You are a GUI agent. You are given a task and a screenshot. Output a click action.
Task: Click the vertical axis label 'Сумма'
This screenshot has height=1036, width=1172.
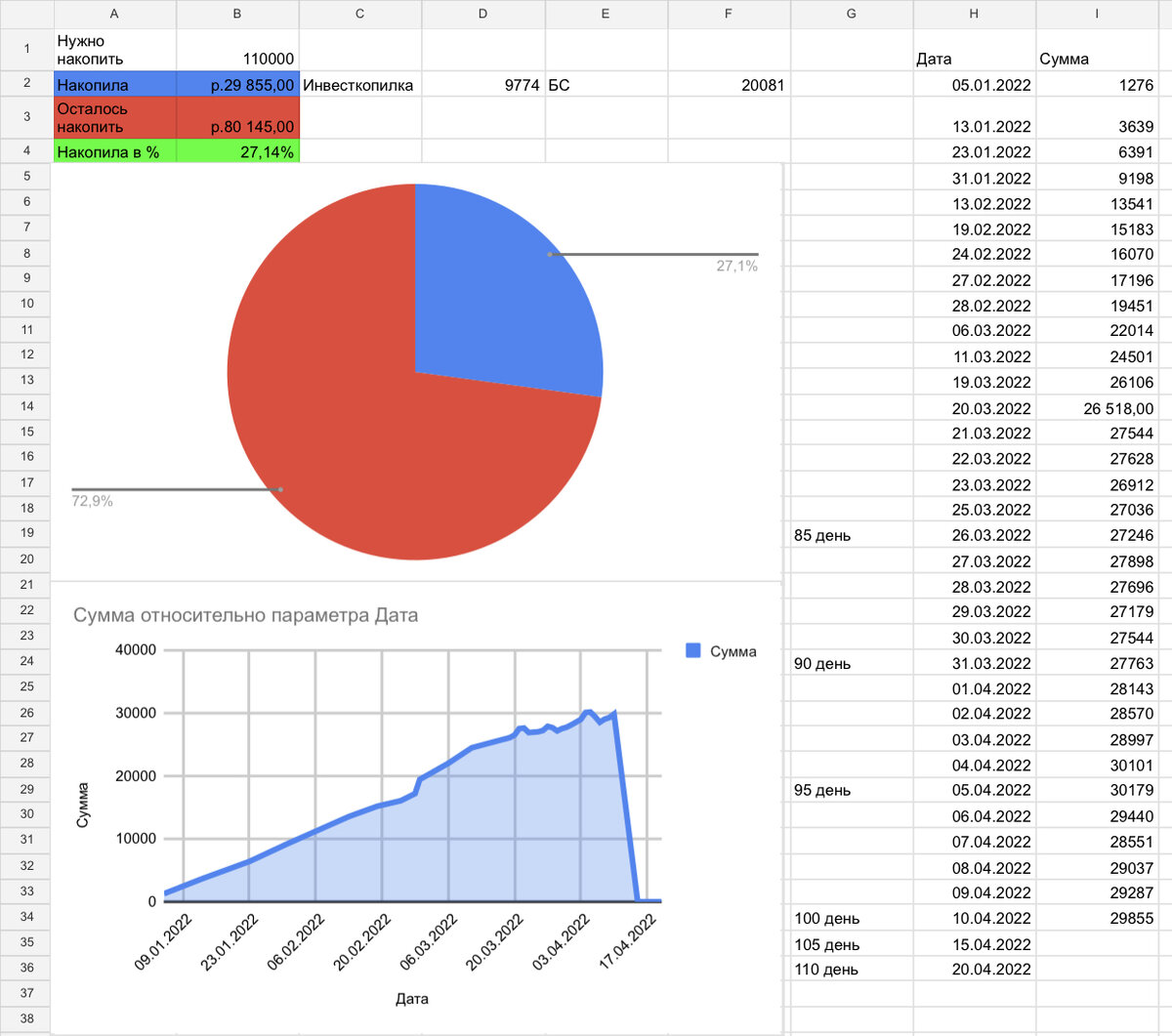(82, 806)
